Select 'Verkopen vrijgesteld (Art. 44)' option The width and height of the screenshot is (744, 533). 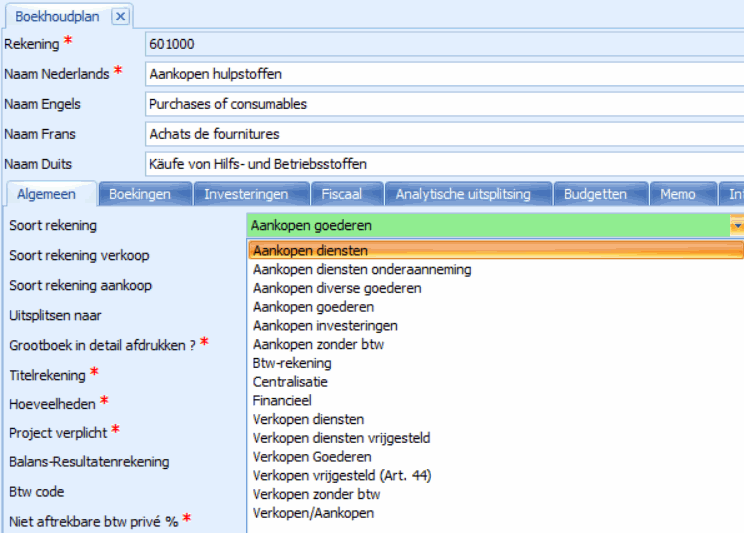pyautogui.click(x=342, y=475)
